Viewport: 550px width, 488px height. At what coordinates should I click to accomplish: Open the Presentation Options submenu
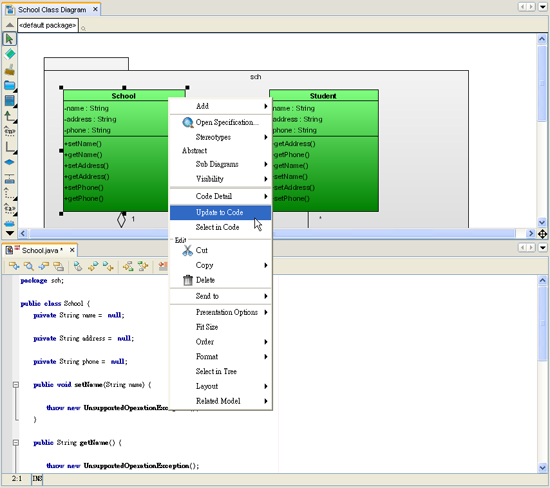pos(220,312)
